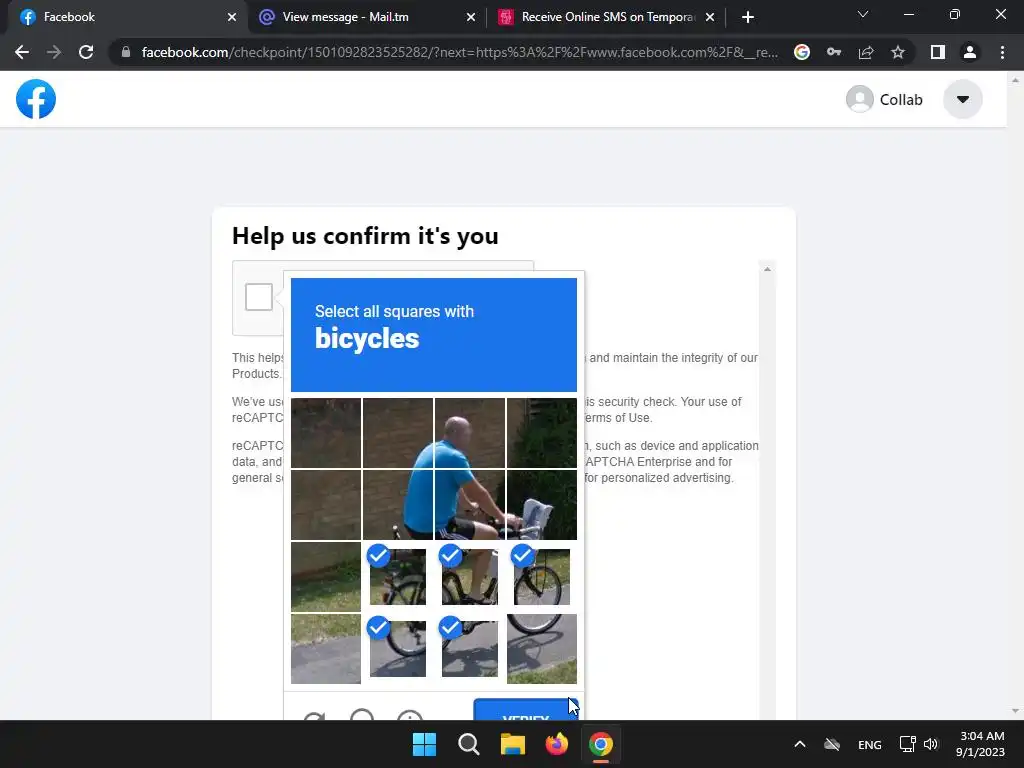The image size is (1024, 768).
Task: Click the Verify button in the captcha
Action: (526, 710)
